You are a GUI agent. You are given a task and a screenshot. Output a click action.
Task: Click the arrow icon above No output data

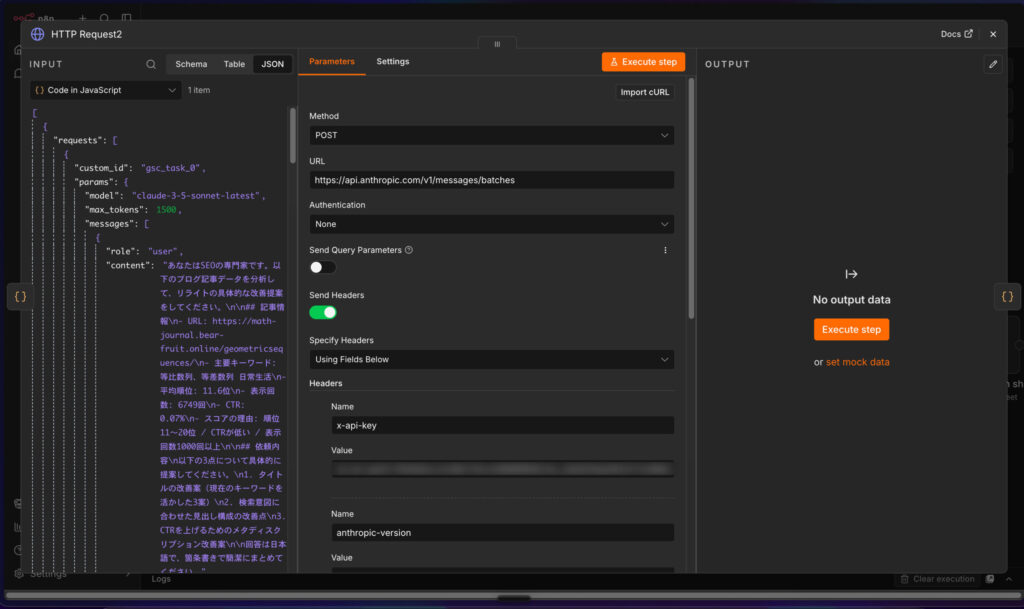coord(851,274)
